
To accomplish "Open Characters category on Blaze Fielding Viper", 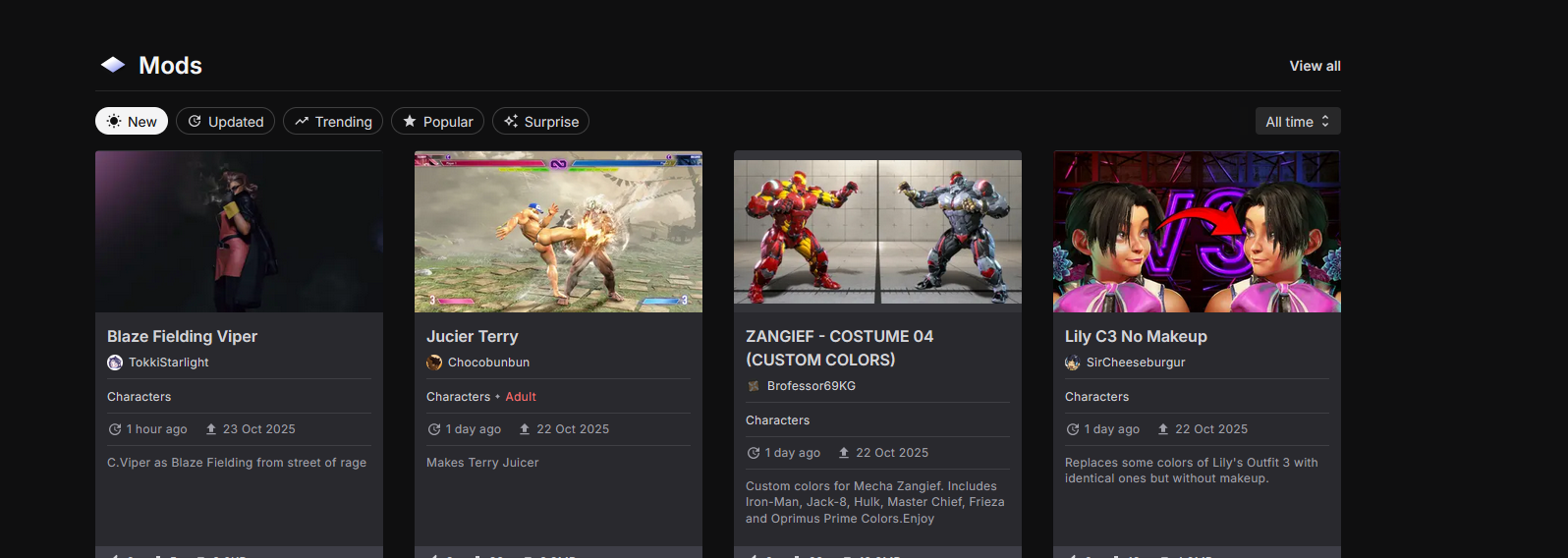I will coord(139,397).
